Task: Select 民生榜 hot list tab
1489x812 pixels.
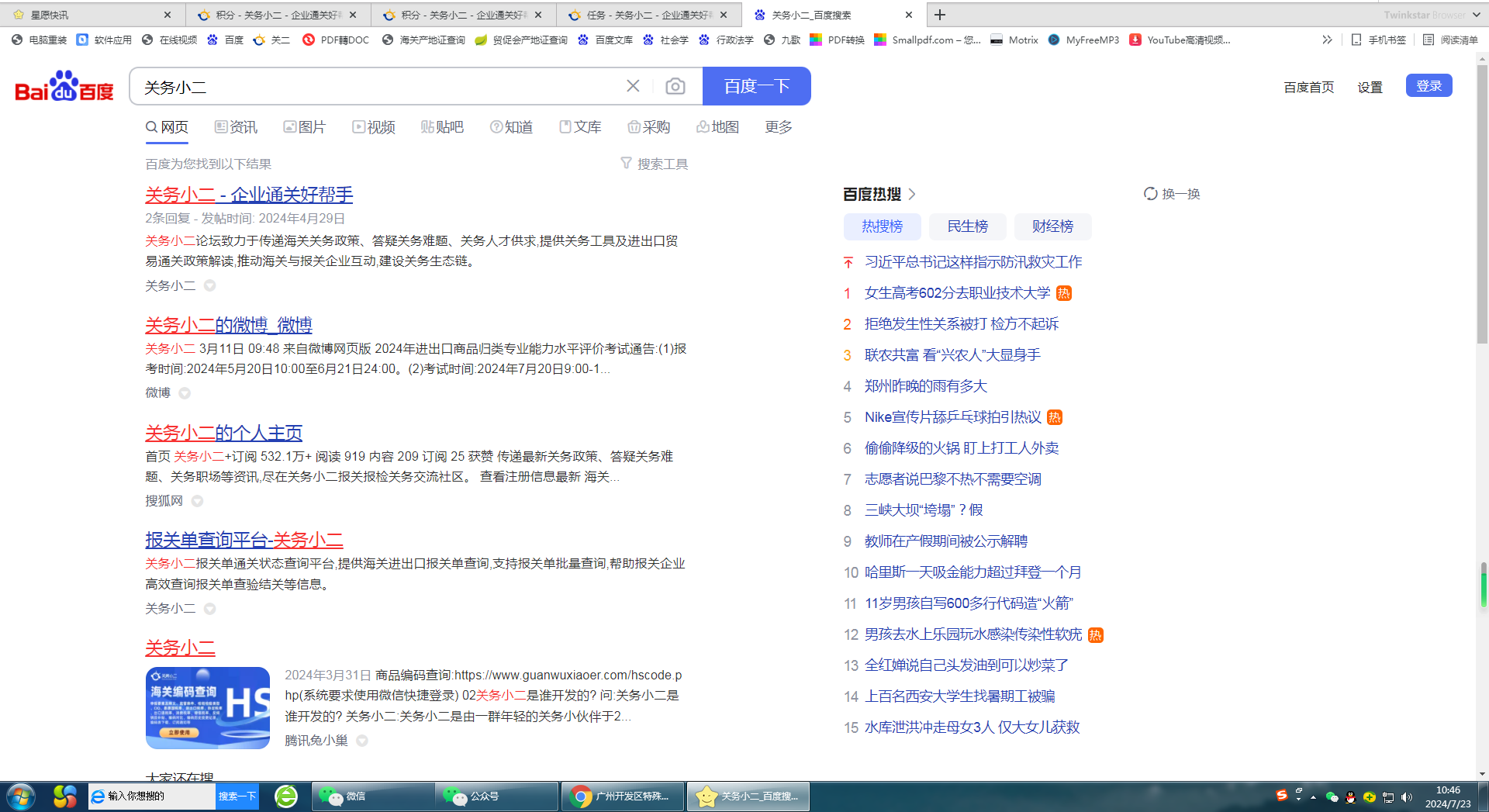Action: (x=968, y=226)
